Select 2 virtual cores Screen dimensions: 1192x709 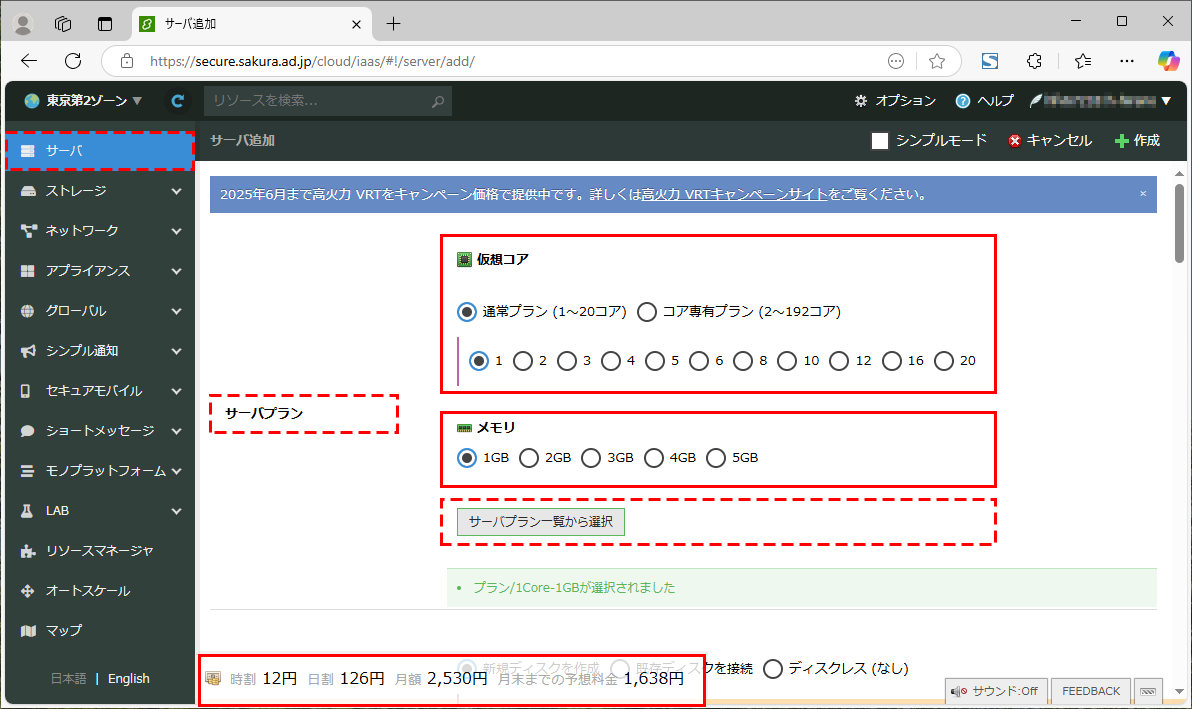[x=523, y=361]
